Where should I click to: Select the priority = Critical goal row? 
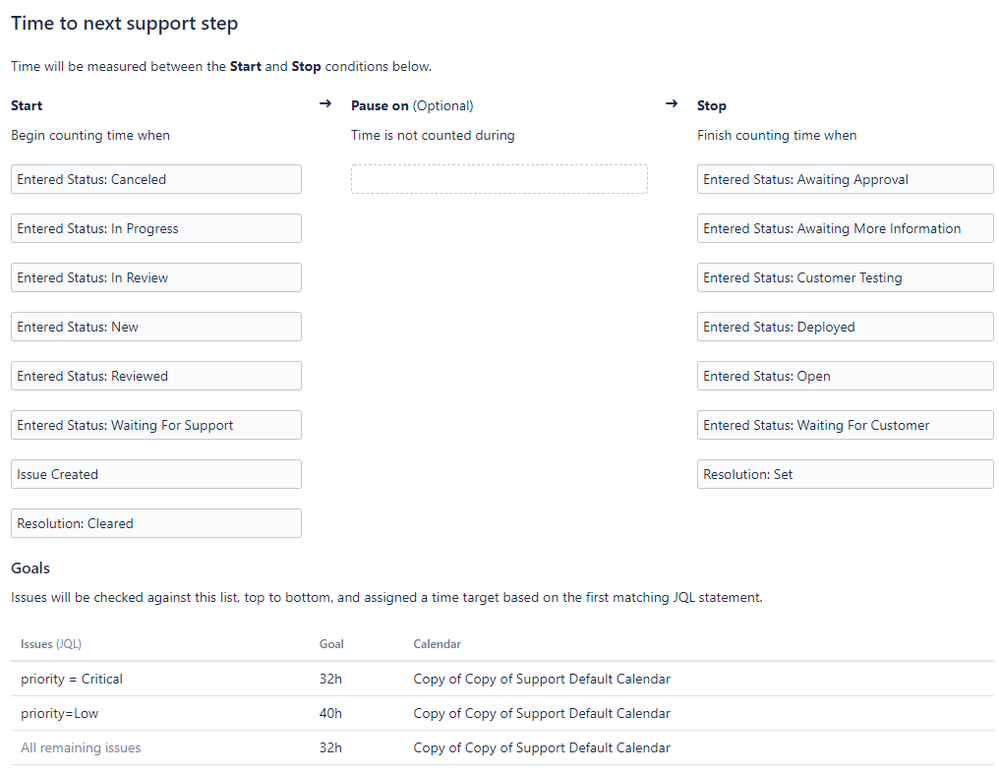(x=502, y=679)
